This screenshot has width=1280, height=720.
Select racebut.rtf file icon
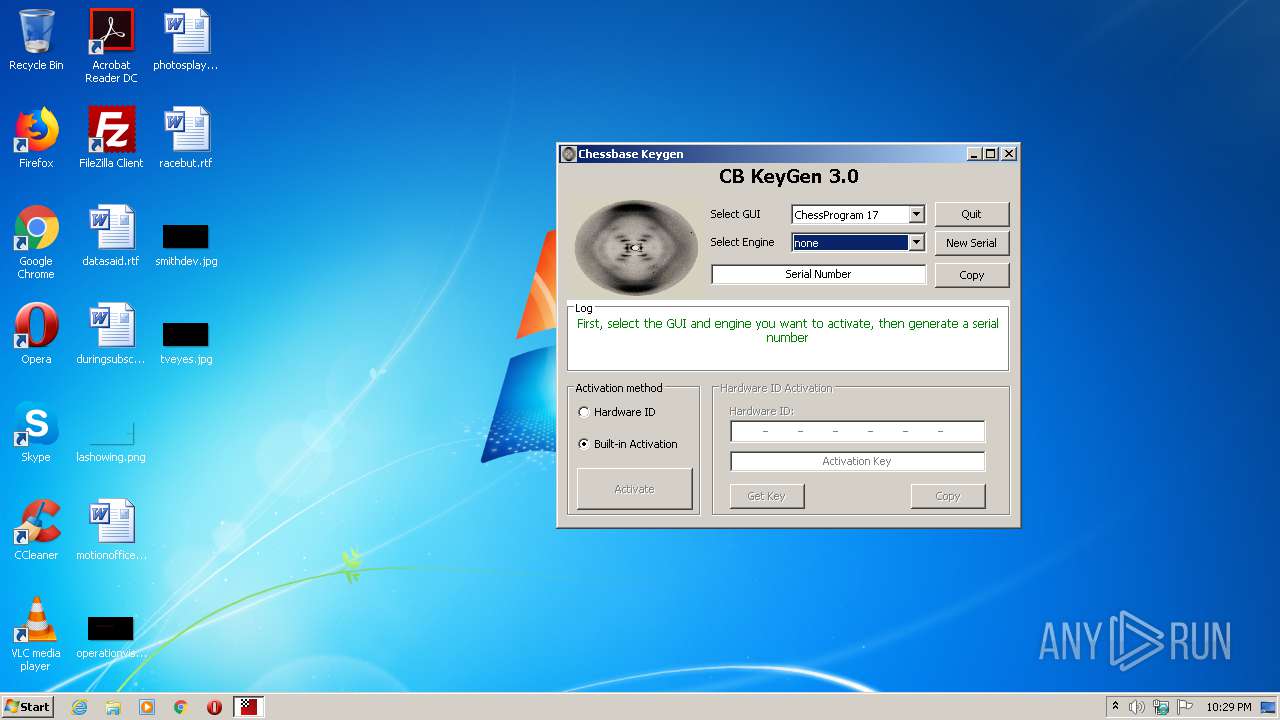(186, 138)
